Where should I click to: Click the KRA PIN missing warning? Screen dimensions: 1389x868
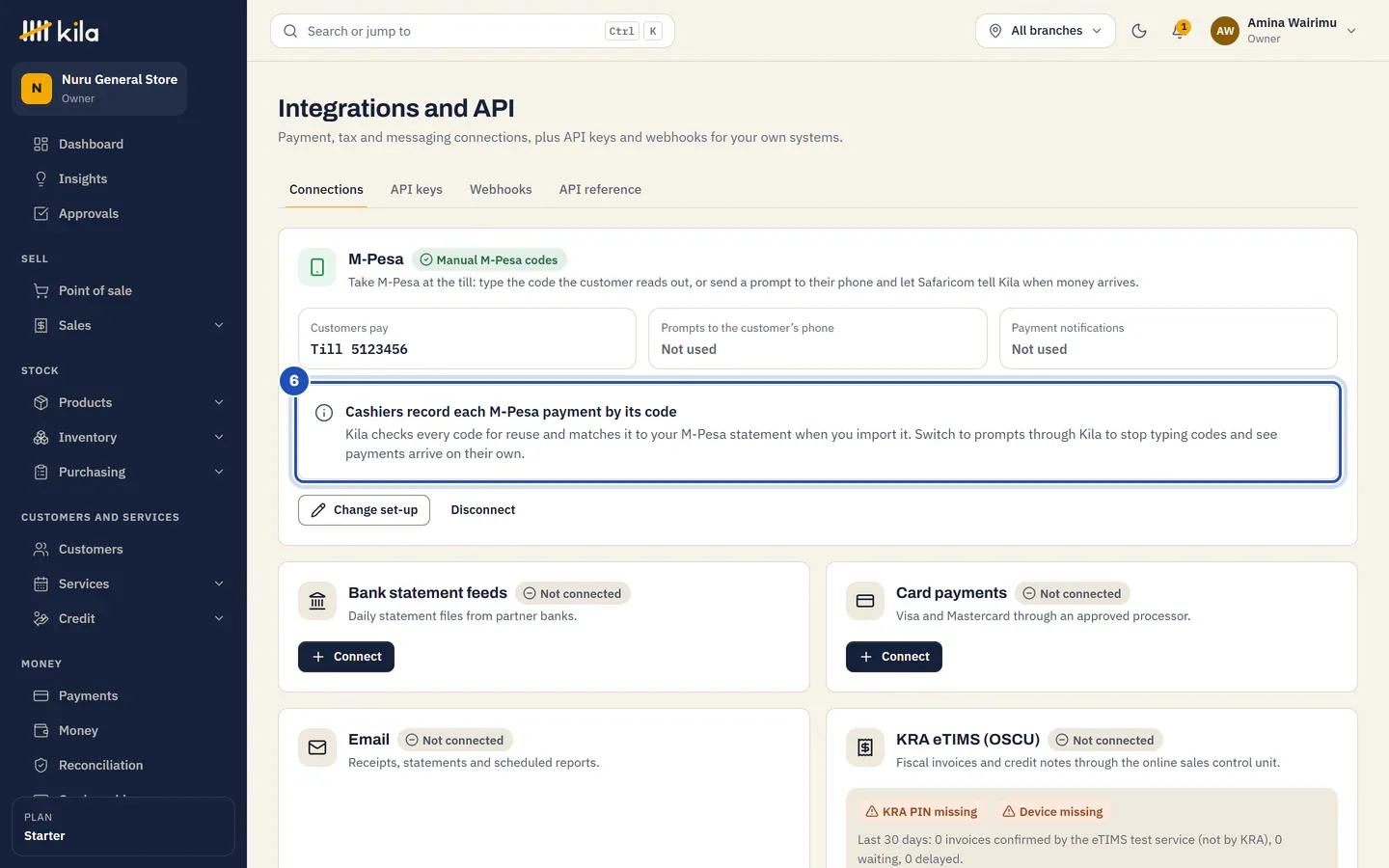[921, 812]
